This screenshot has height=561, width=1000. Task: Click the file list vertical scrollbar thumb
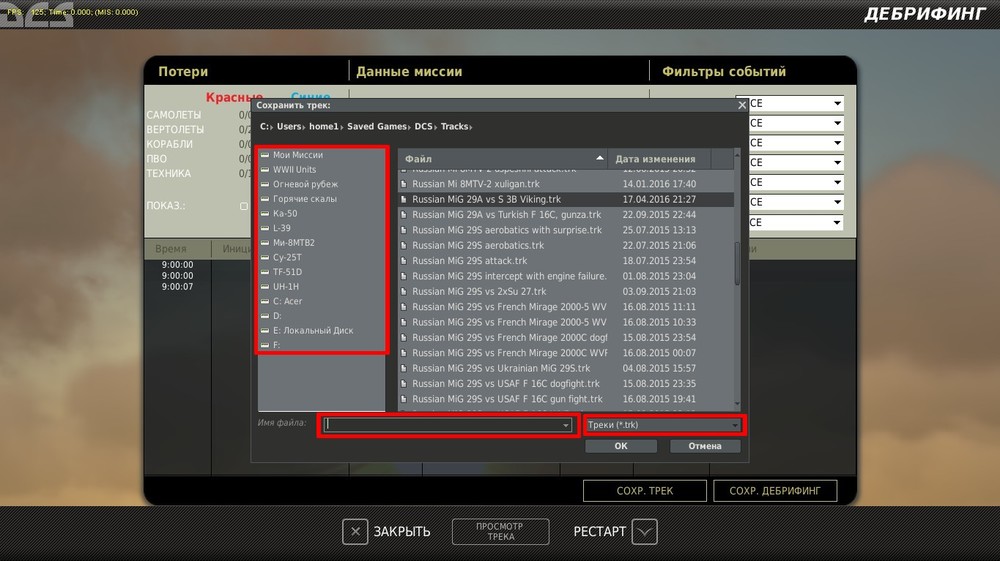click(737, 263)
